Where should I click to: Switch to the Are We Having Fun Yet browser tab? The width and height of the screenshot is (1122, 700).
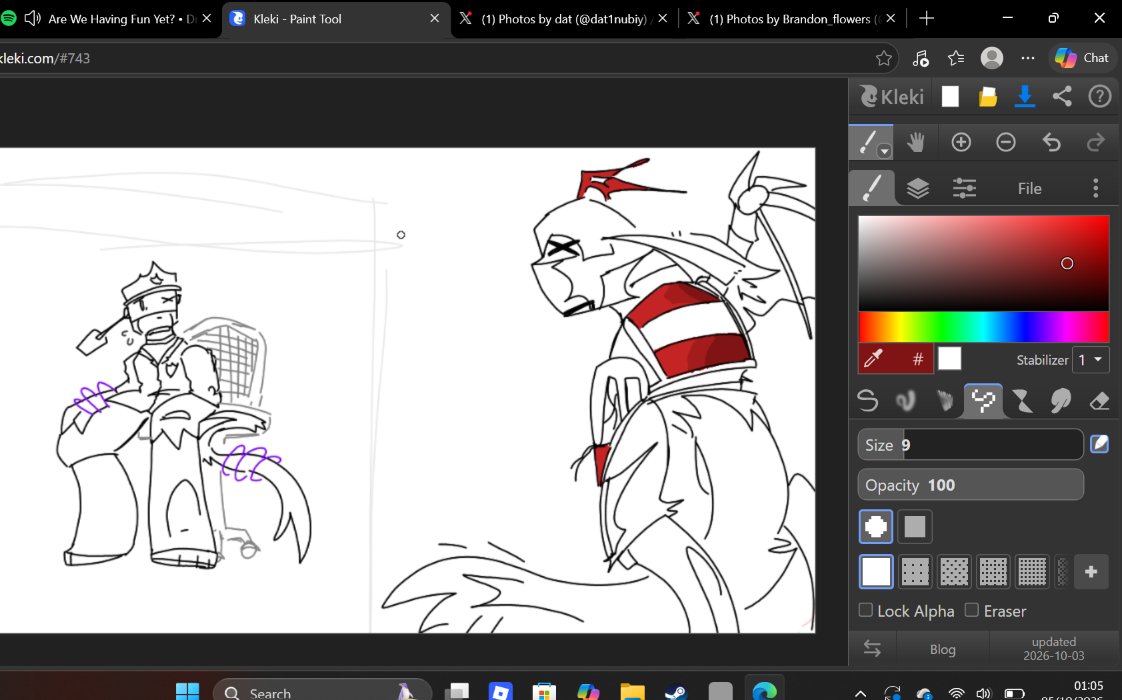[107, 19]
